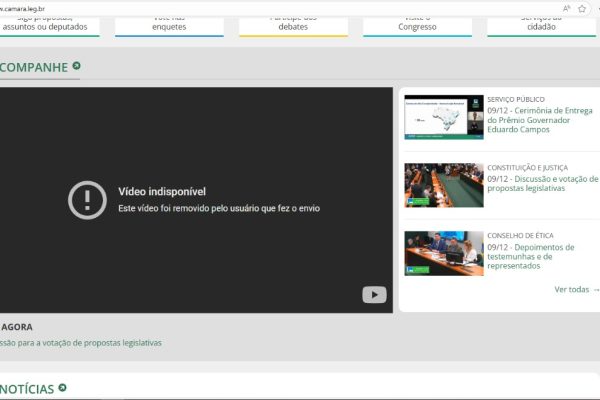
Task: Open the Conselho de Ética video thumbnail
Action: [444, 253]
